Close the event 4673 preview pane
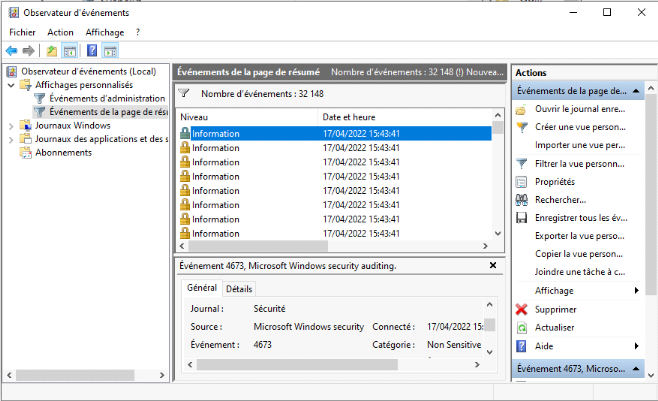This screenshot has width=658, height=401. pos(491,266)
